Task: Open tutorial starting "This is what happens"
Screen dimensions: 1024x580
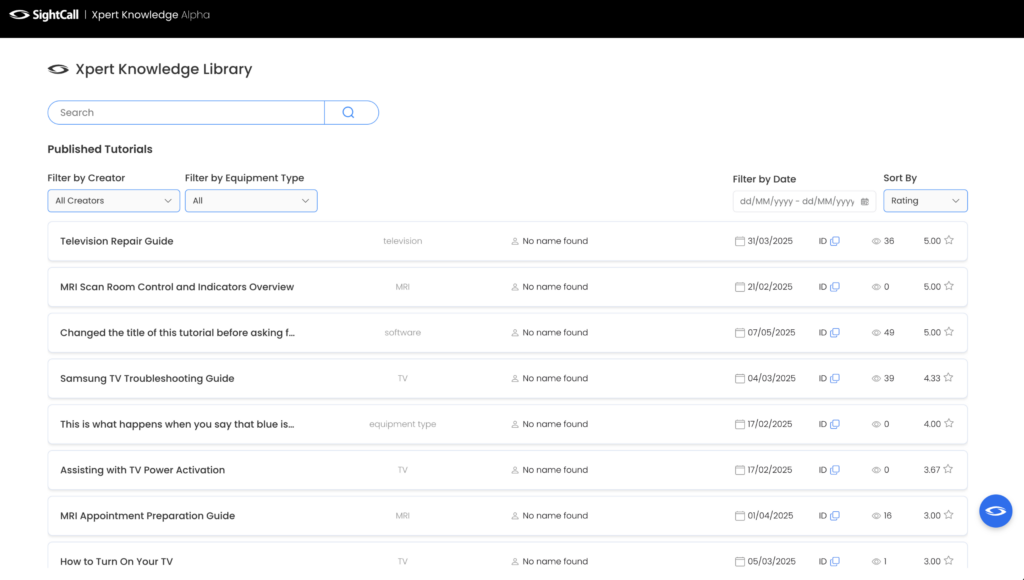Action: coord(177,424)
